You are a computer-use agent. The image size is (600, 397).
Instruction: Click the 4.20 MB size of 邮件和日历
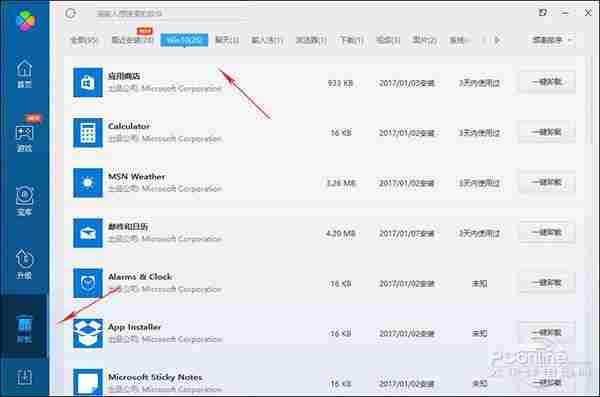[340, 233]
